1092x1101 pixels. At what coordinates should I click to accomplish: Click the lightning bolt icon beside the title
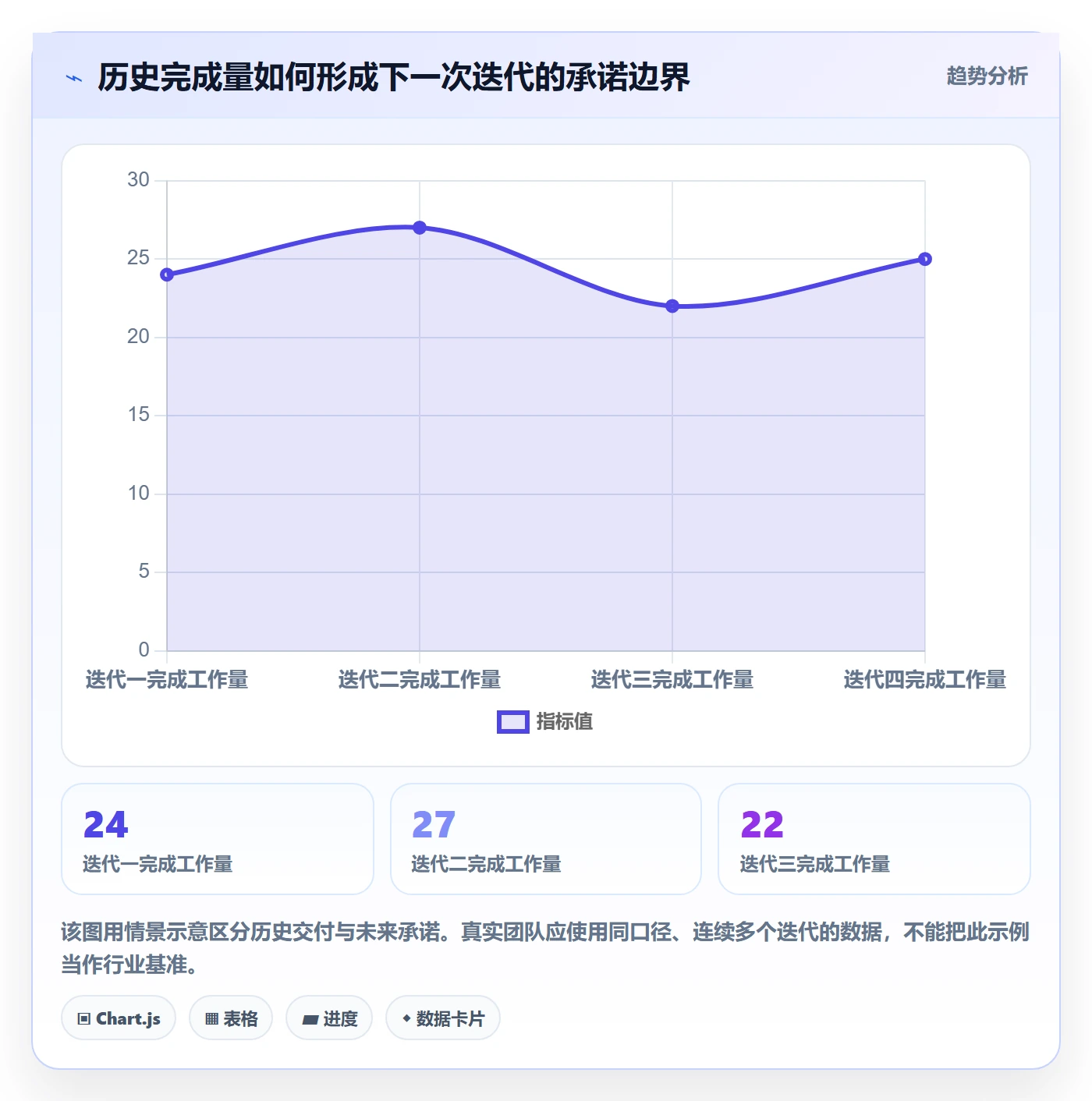tap(74, 78)
